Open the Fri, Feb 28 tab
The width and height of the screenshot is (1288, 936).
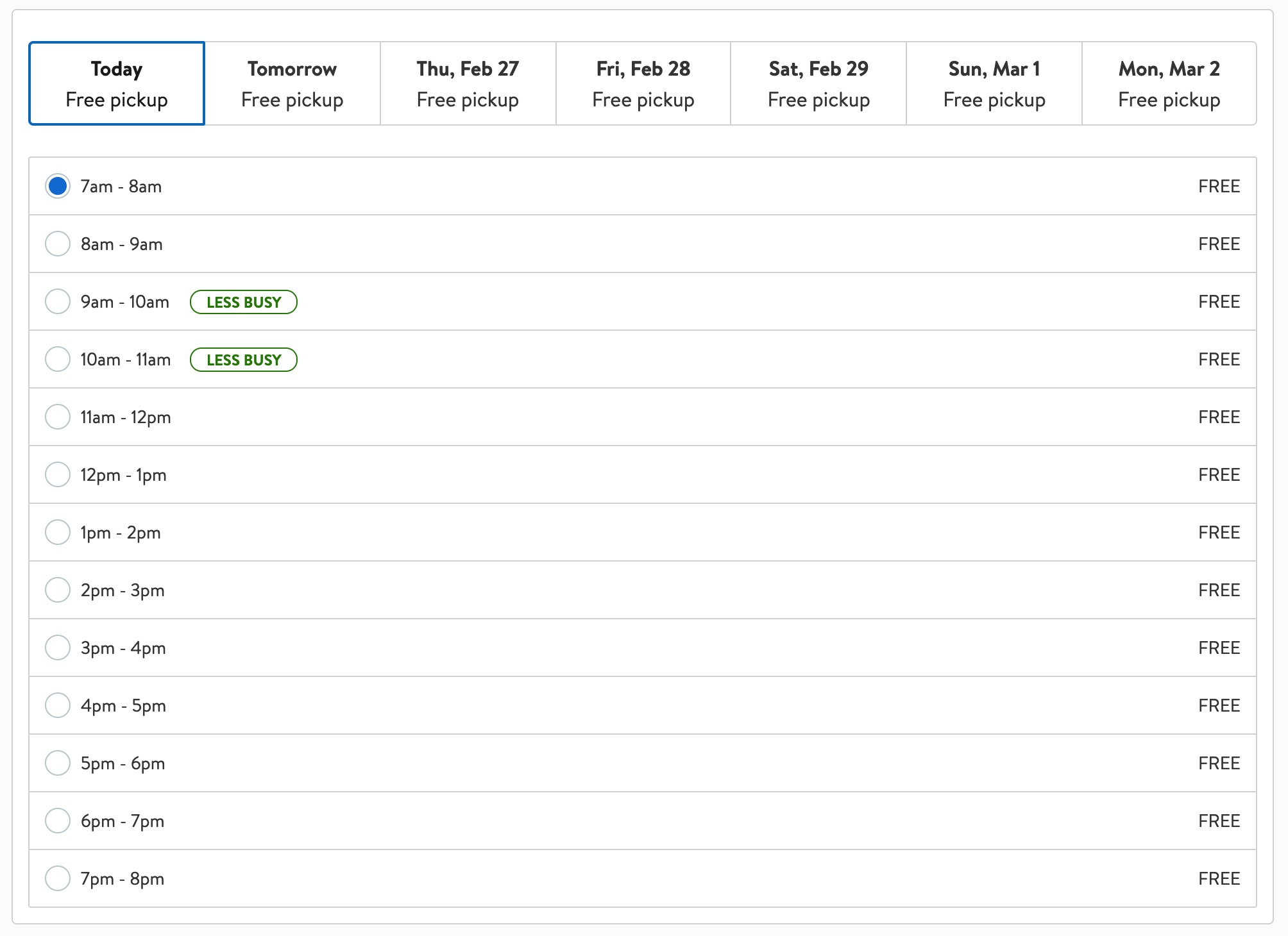point(643,83)
